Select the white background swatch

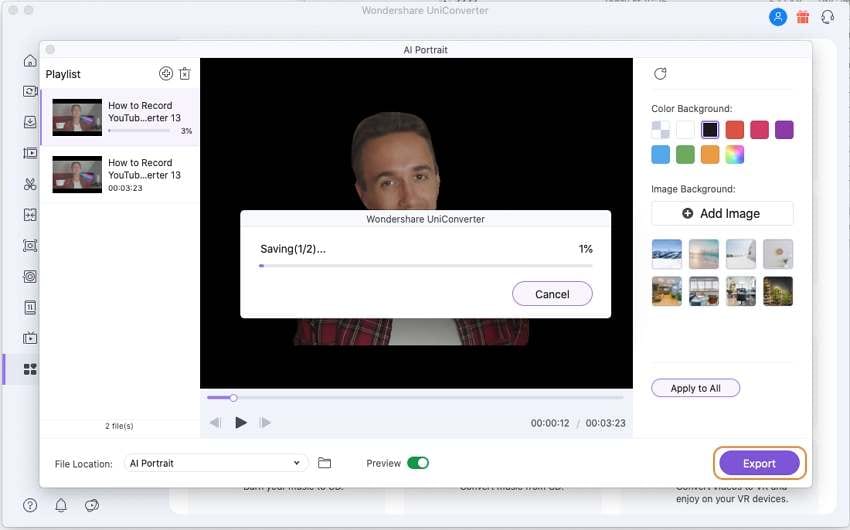pos(685,130)
